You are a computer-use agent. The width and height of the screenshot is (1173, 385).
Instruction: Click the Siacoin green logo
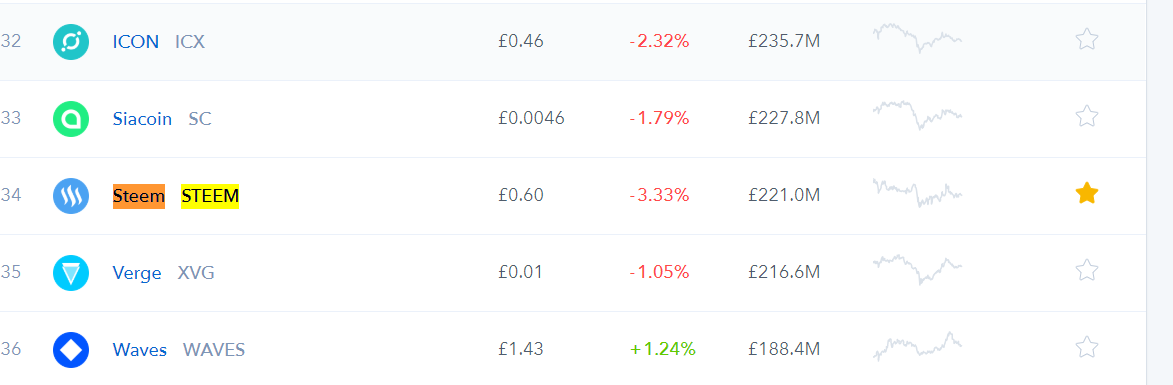71,118
